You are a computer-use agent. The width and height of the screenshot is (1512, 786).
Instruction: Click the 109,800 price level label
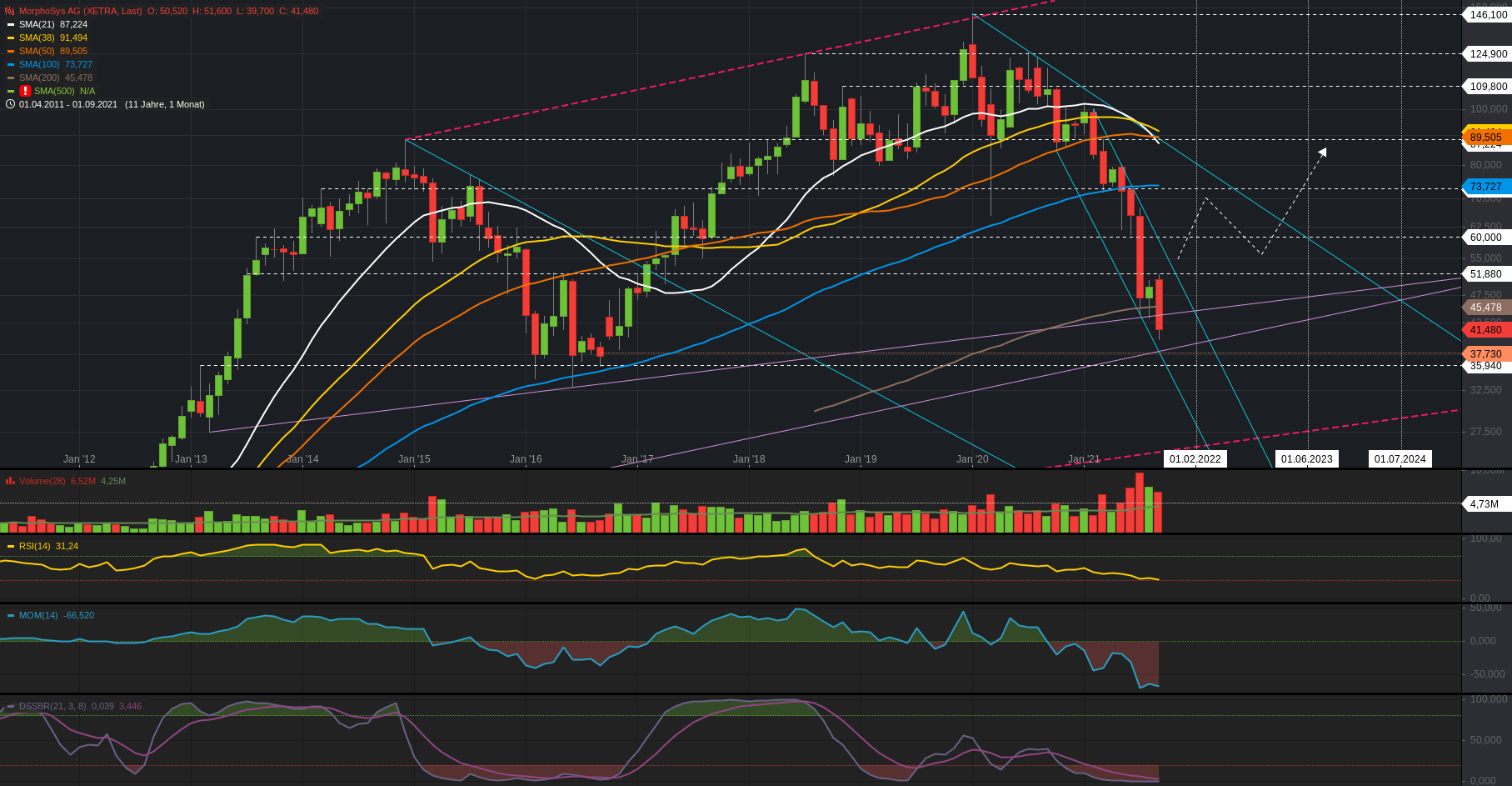(1488, 87)
